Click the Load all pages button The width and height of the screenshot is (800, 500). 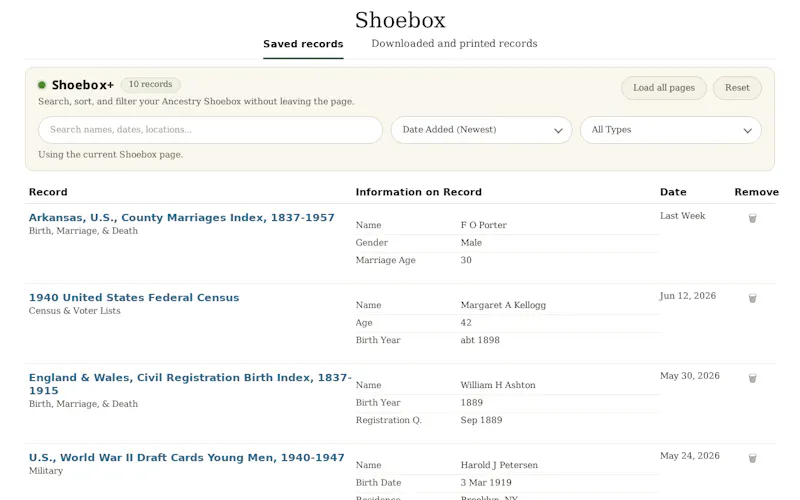[664, 88]
